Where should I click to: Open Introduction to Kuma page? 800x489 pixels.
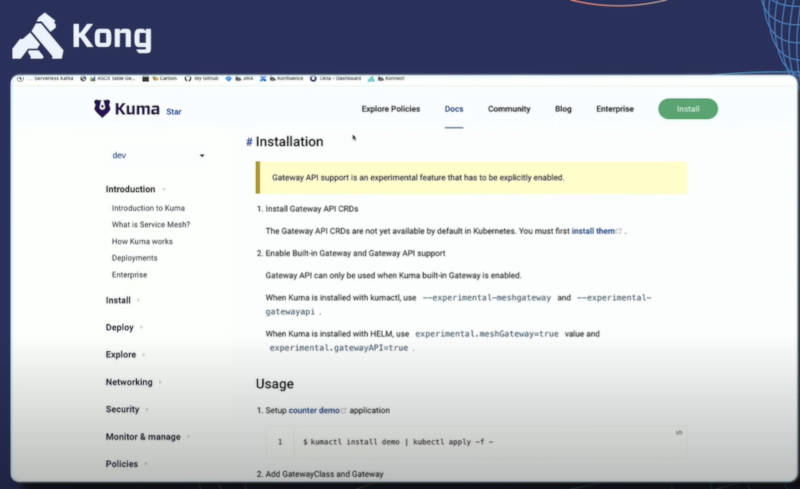pos(148,208)
